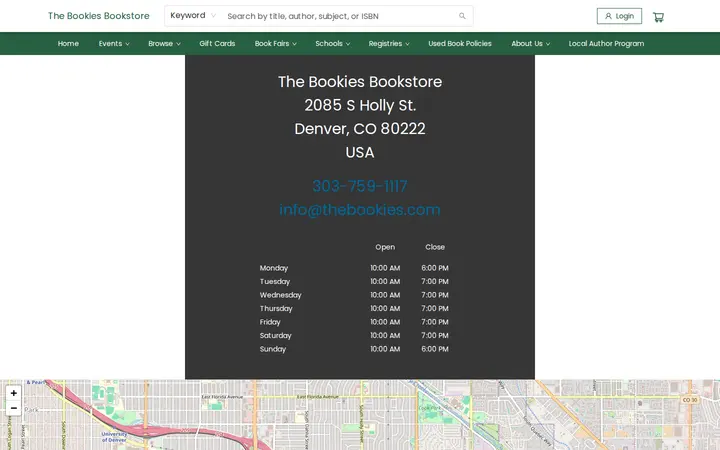720x450 pixels.
Task: Select the Sunday hours row label
Action: pyautogui.click(x=273, y=349)
